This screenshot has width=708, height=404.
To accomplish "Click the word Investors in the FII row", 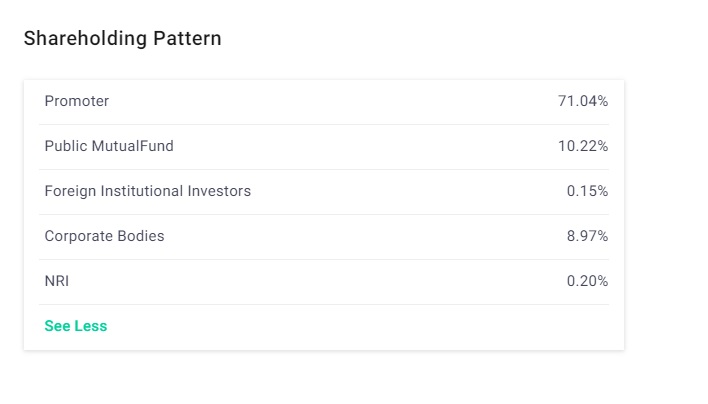I will pos(219,191).
